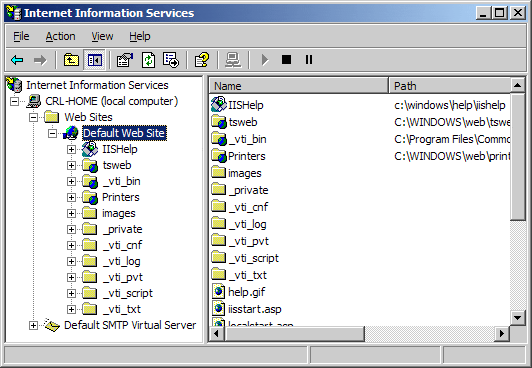Click the horizontal scrollbar right arrow
Screen dimensions: 532x368
(501, 334)
